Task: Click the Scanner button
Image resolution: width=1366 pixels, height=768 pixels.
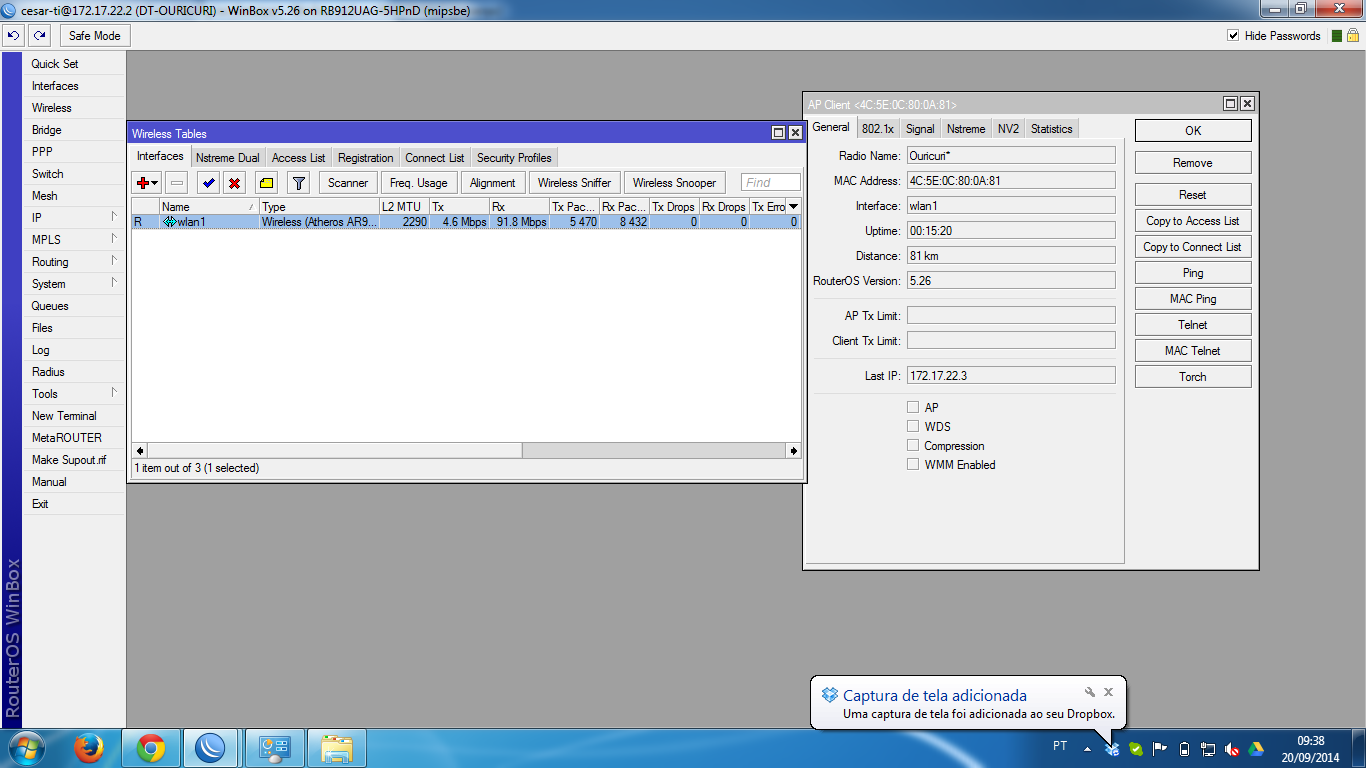Action: pyautogui.click(x=348, y=183)
